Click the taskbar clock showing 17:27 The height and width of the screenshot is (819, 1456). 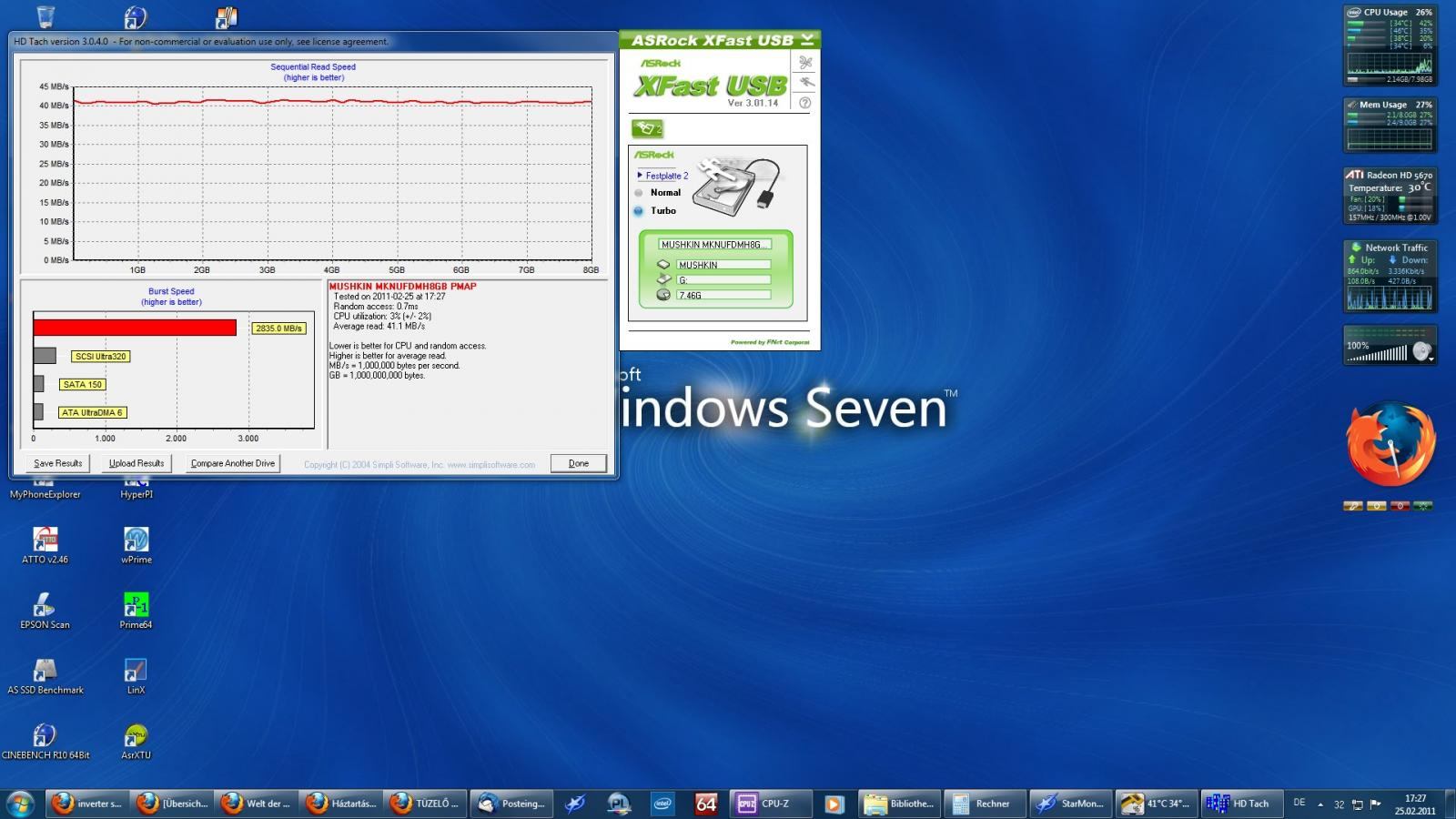1415,804
